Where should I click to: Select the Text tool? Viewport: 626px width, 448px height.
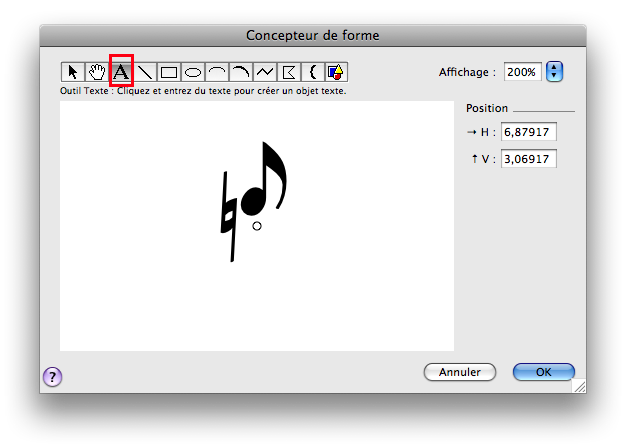point(121,72)
